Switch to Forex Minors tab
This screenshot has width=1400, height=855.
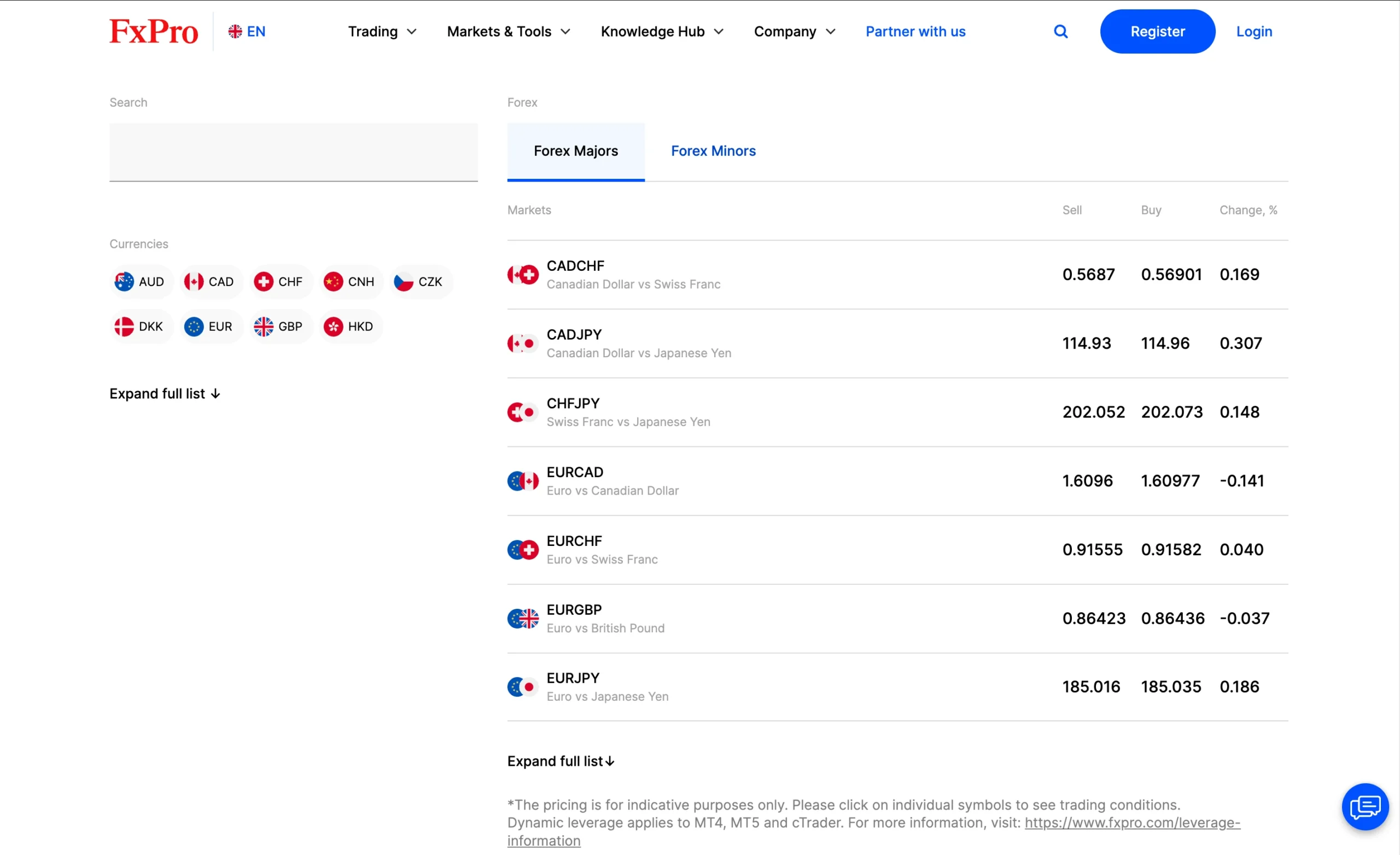pyautogui.click(x=713, y=151)
